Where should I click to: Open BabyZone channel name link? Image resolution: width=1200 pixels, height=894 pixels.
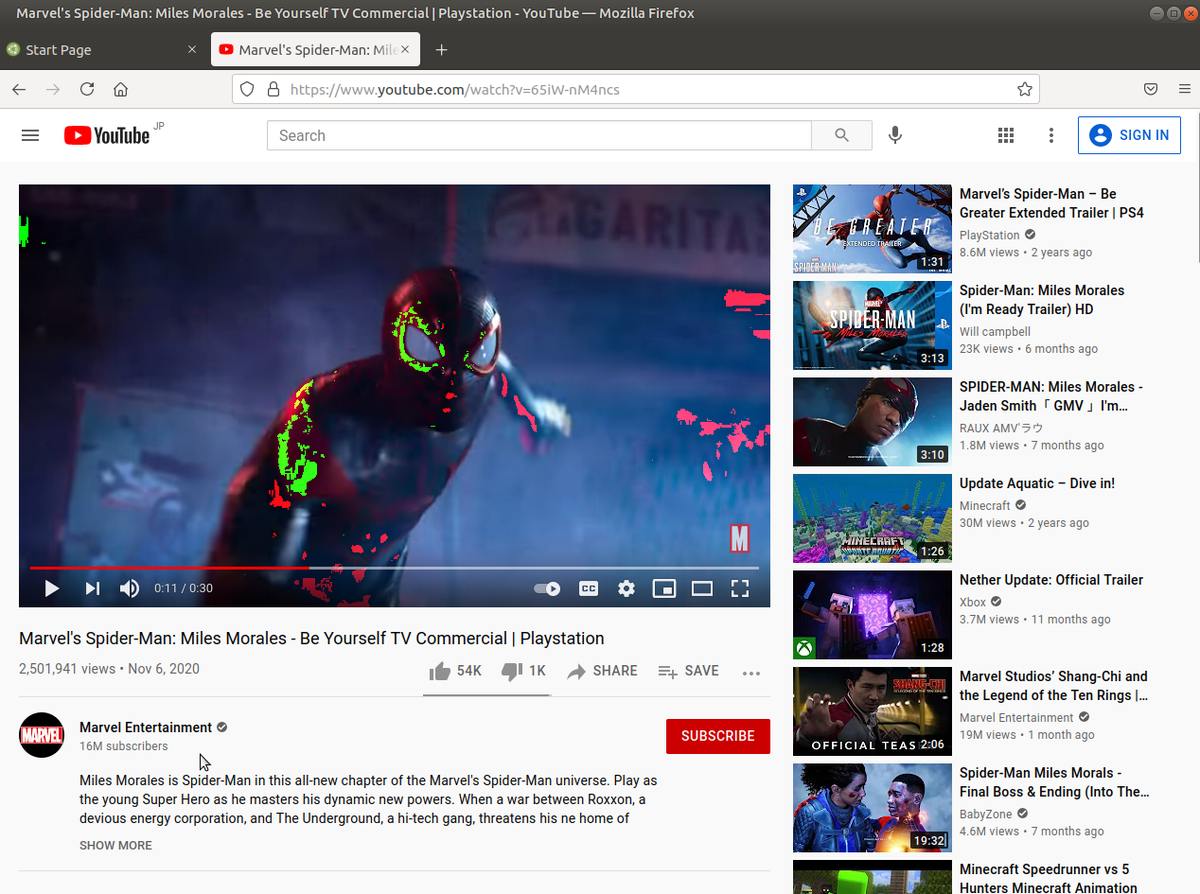pos(986,814)
